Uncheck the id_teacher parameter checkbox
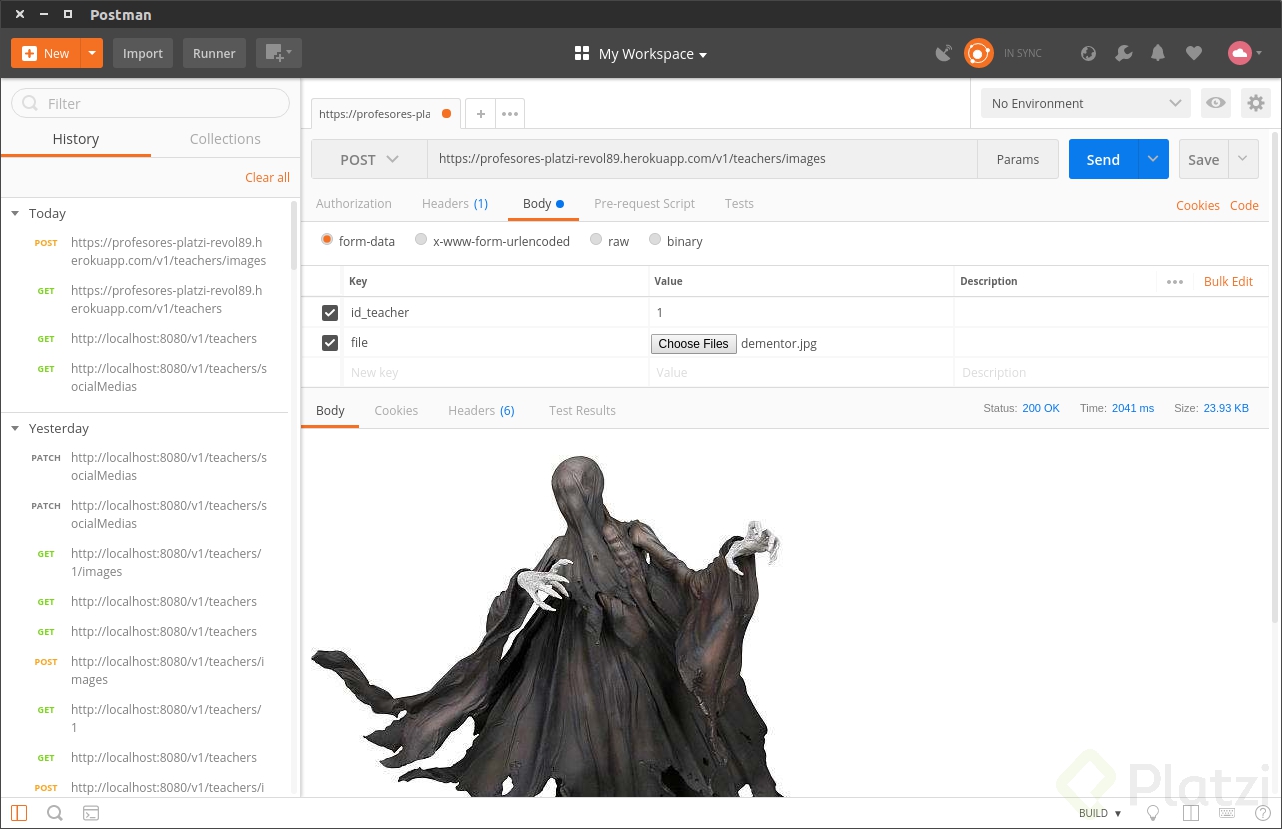 point(330,313)
